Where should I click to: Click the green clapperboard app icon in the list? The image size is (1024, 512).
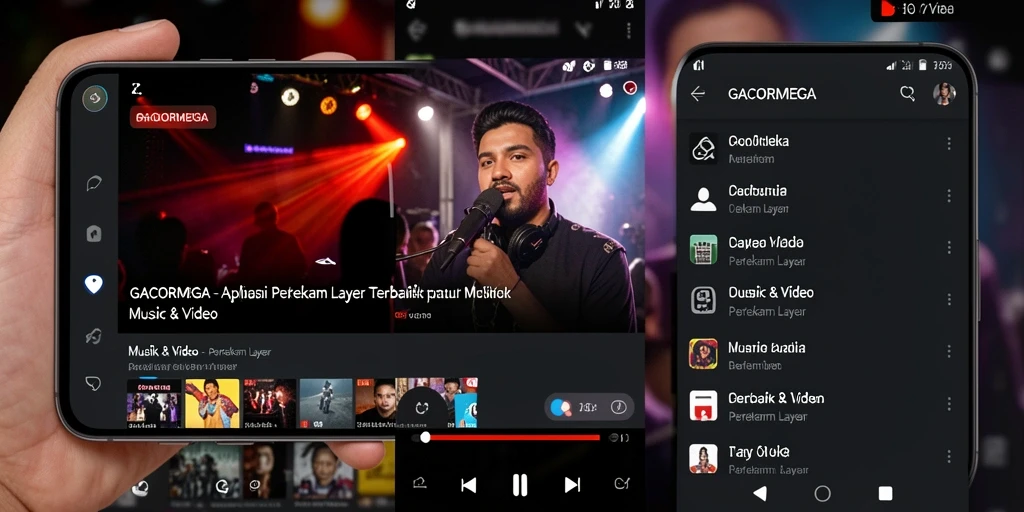coord(703,249)
